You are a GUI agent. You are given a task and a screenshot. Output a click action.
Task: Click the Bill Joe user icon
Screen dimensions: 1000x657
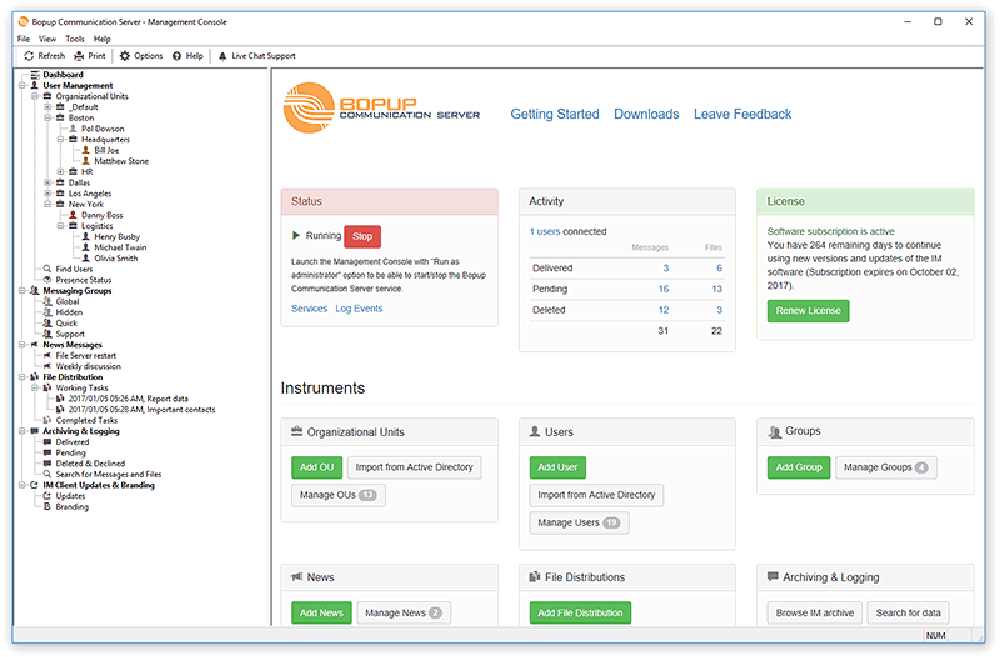[x=86, y=150]
